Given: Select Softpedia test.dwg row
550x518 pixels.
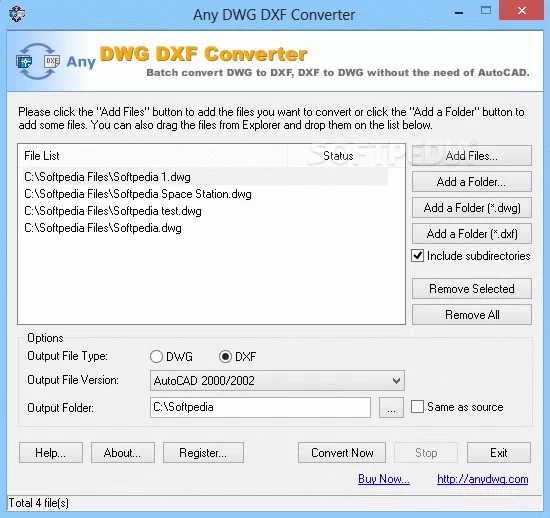Looking at the screenshot, I should point(205,211).
